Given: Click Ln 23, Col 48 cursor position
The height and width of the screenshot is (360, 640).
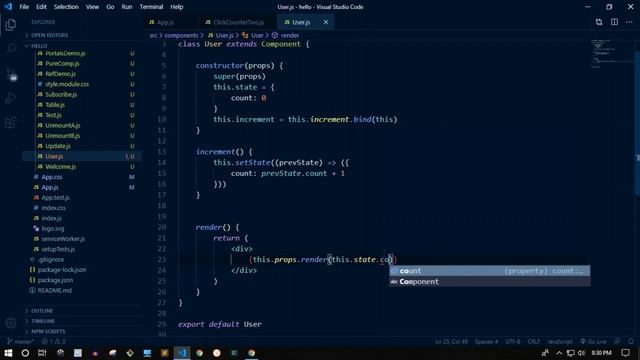Looking at the screenshot, I should click(451, 341).
